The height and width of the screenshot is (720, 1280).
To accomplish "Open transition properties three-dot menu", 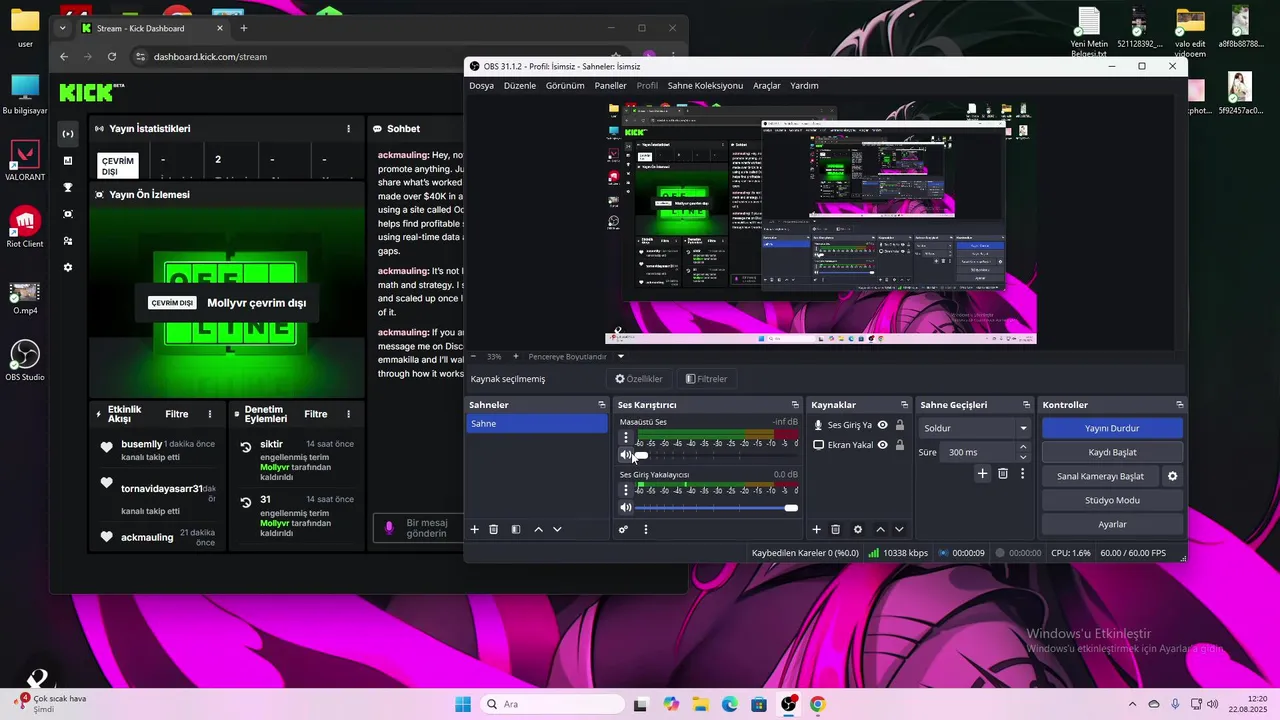I will pyautogui.click(x=1022, y=474).
